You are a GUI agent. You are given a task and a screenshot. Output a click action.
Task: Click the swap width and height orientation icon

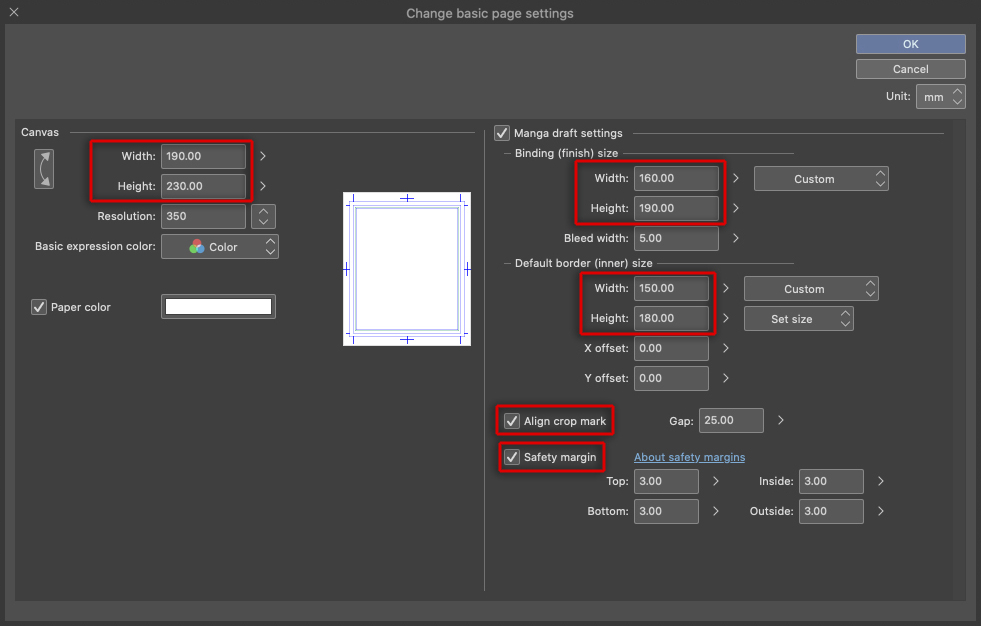(x=44, y=169)
